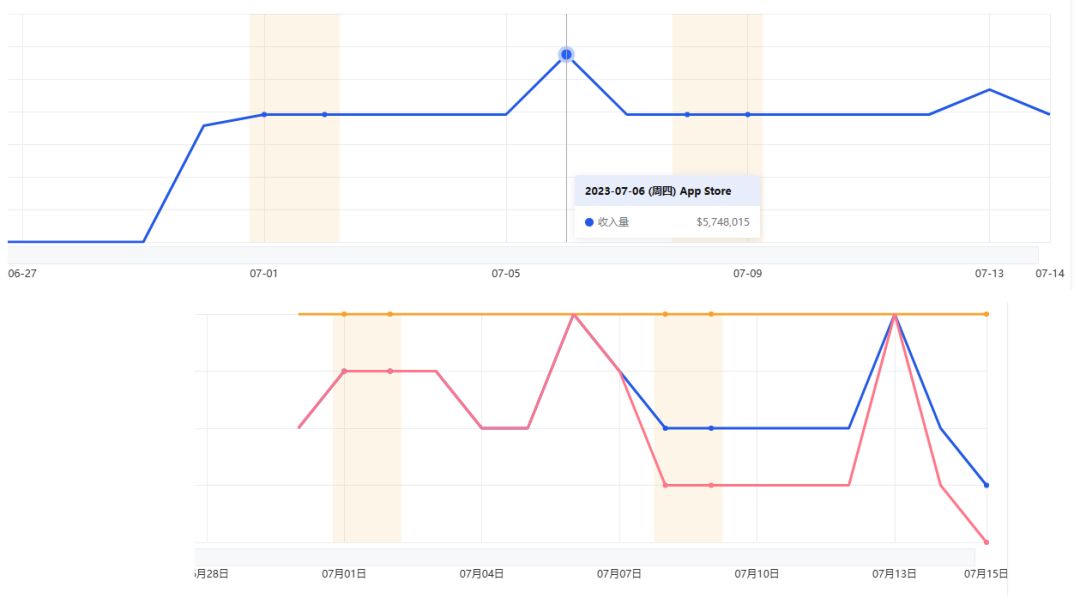Click the upper chart's horizontal range slider bar
Screen dimensions: 1080x605
point(520,255)
